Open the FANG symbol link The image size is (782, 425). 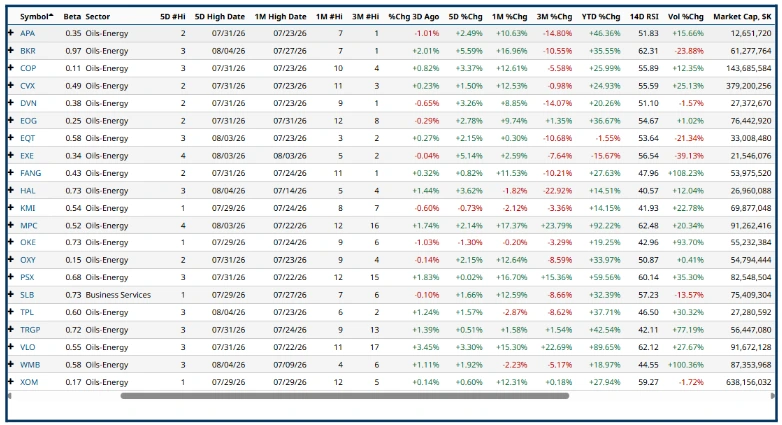pyautogui.click(x=30, y=173)
